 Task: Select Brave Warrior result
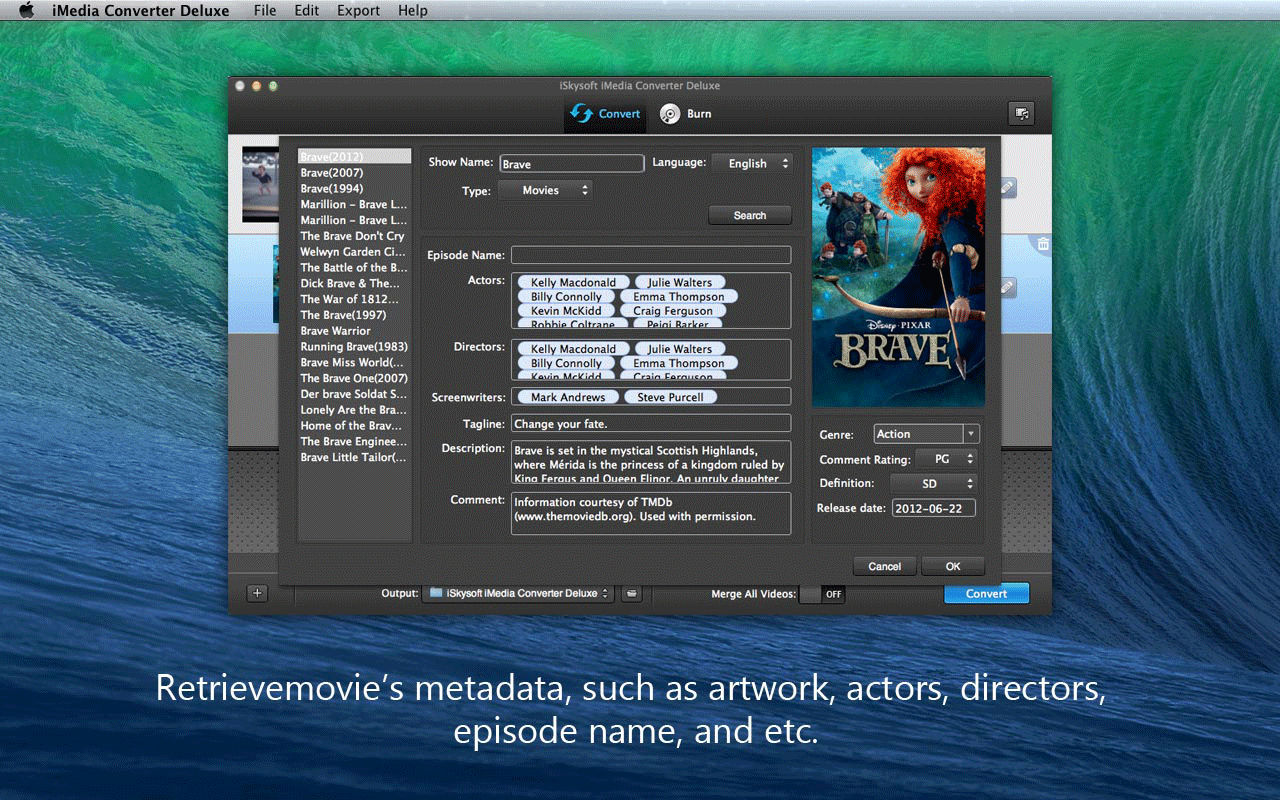pyautogui.click(x=355, y=331)
